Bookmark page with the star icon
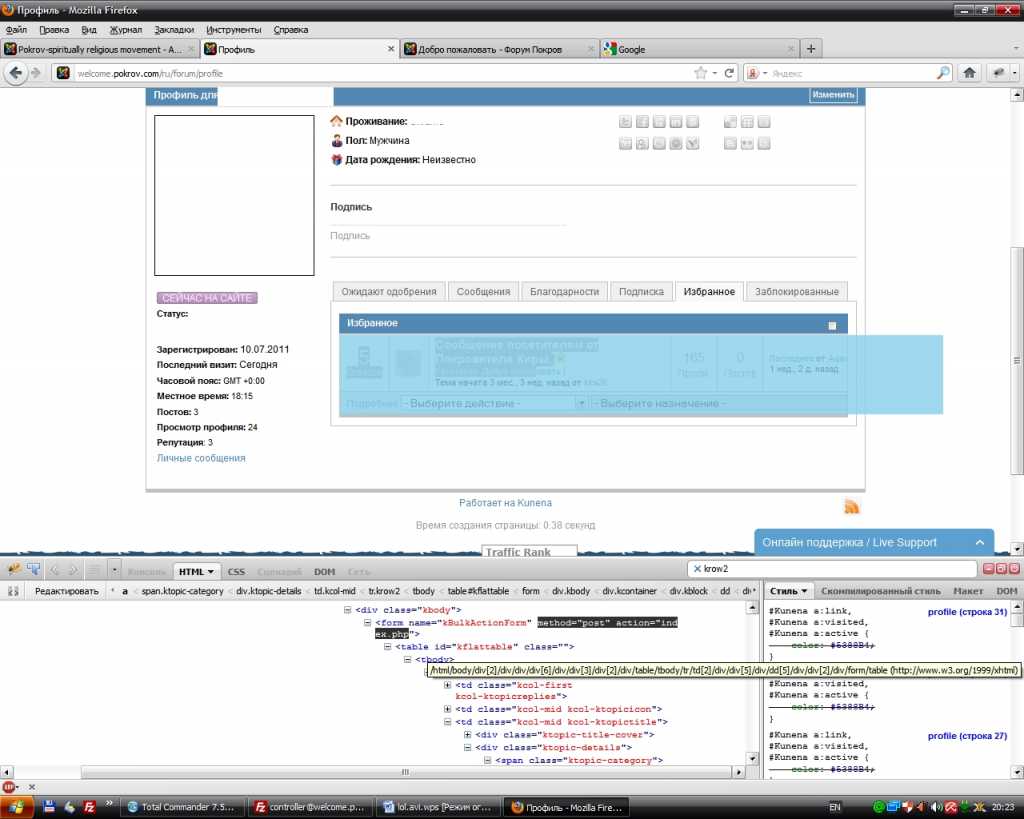Screen dimensions: 1024x819 pos(701,73)
